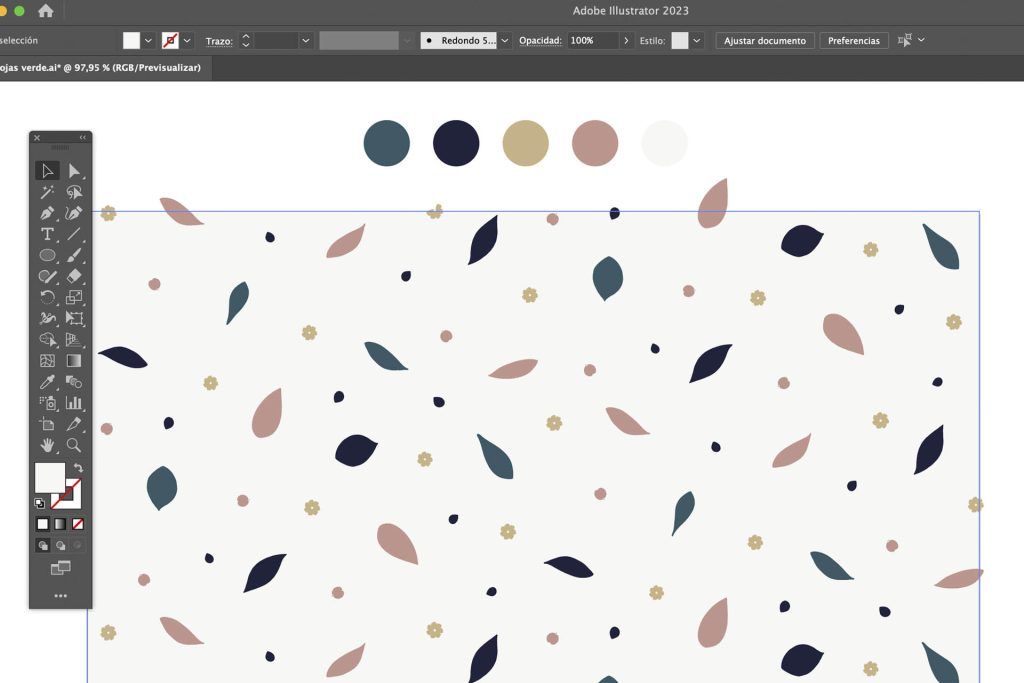The height and width of the screenshot is (683, 1024).
Task: Swap fill and stroke colors
Action: point(78,468)
